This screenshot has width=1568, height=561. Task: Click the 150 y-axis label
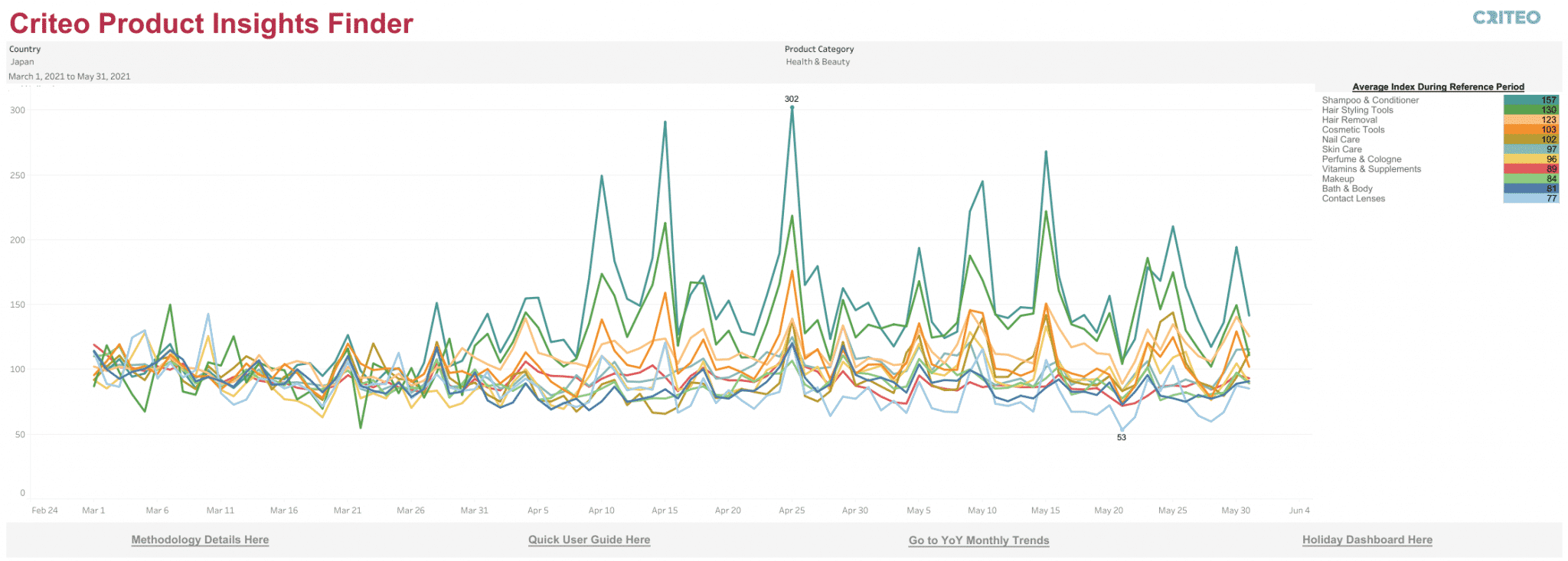18,305
